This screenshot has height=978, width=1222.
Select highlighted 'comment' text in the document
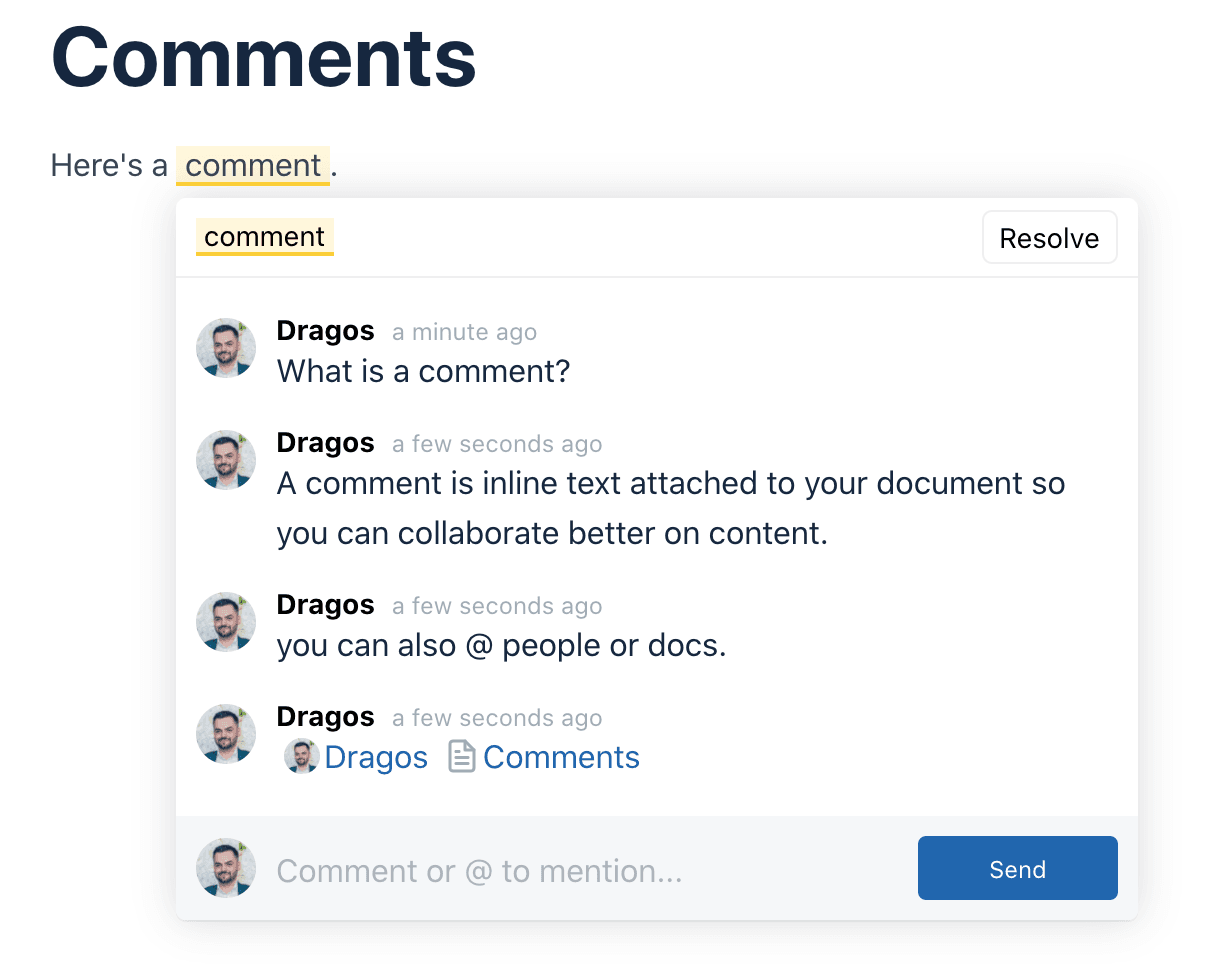point(253,166)
